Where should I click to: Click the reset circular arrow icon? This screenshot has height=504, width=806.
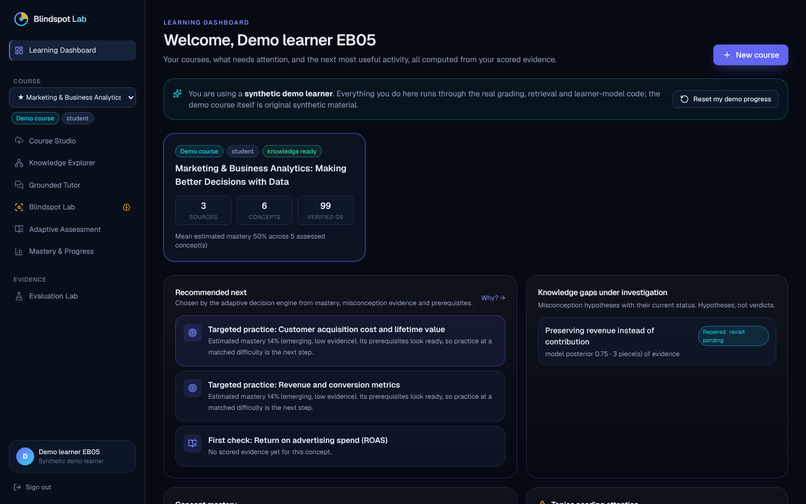pos(684,99)
